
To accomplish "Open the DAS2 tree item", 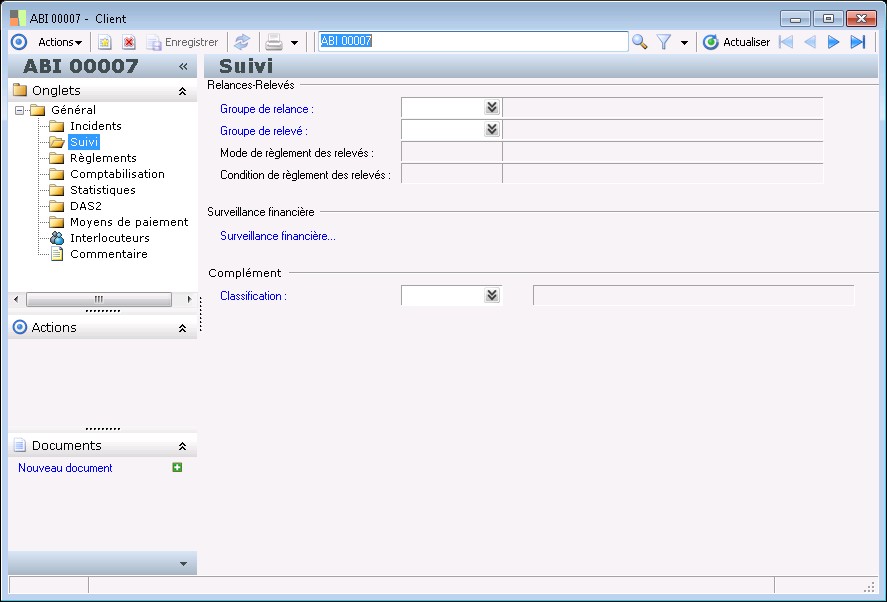I will coord(85,206).
